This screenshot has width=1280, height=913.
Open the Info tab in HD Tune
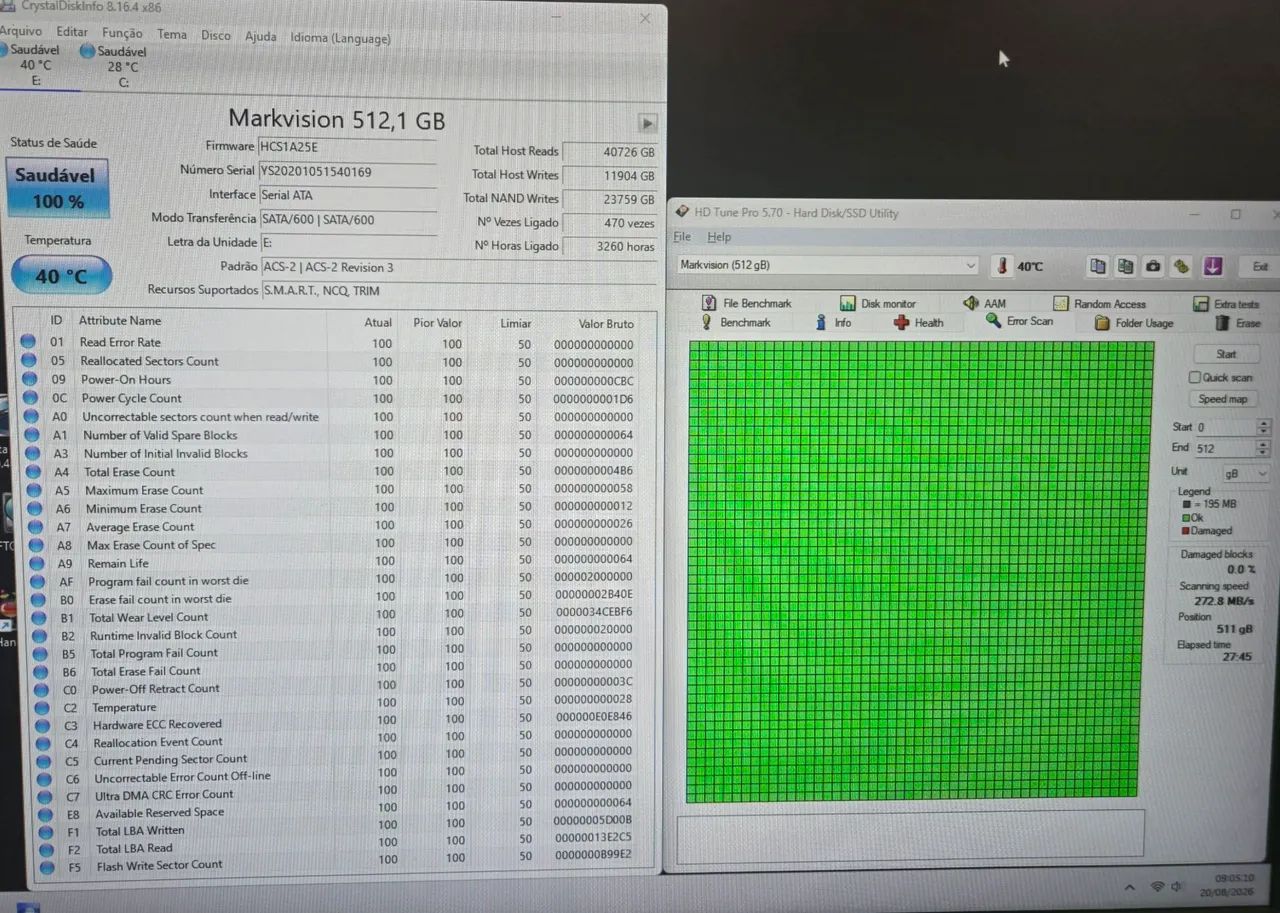tap(833, 322)
